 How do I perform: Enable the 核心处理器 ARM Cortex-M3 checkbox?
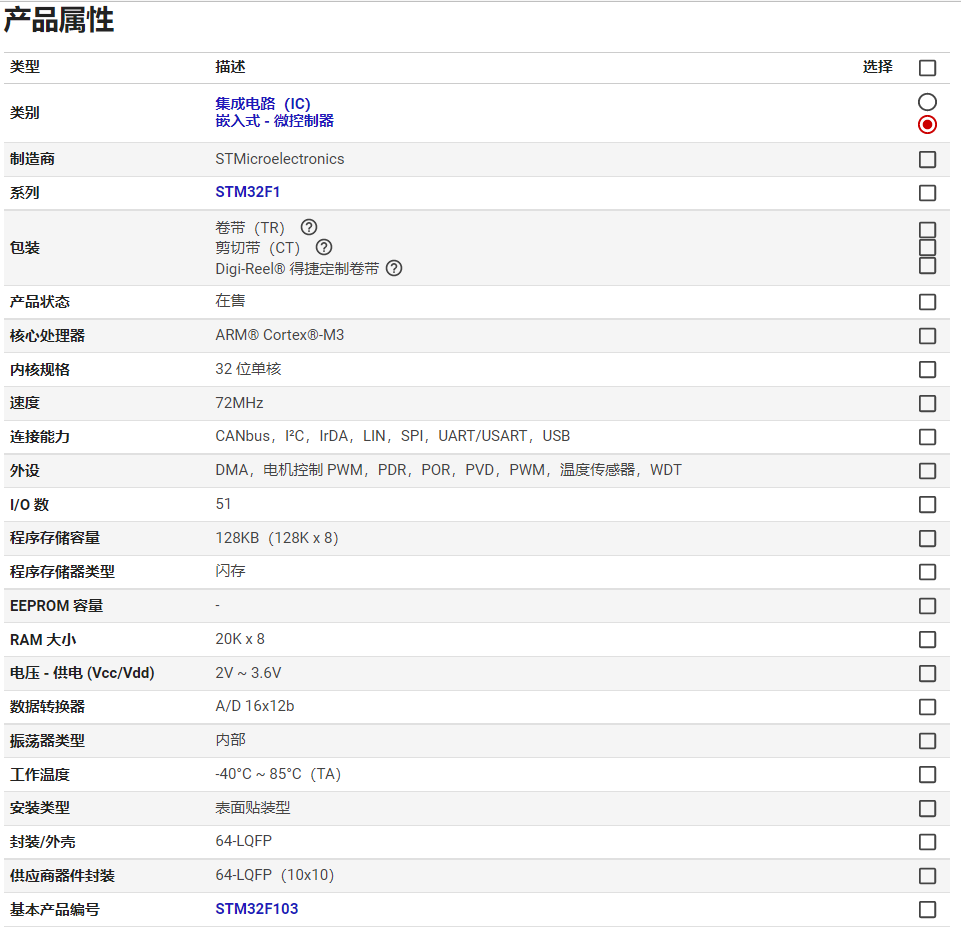[927, 336]
